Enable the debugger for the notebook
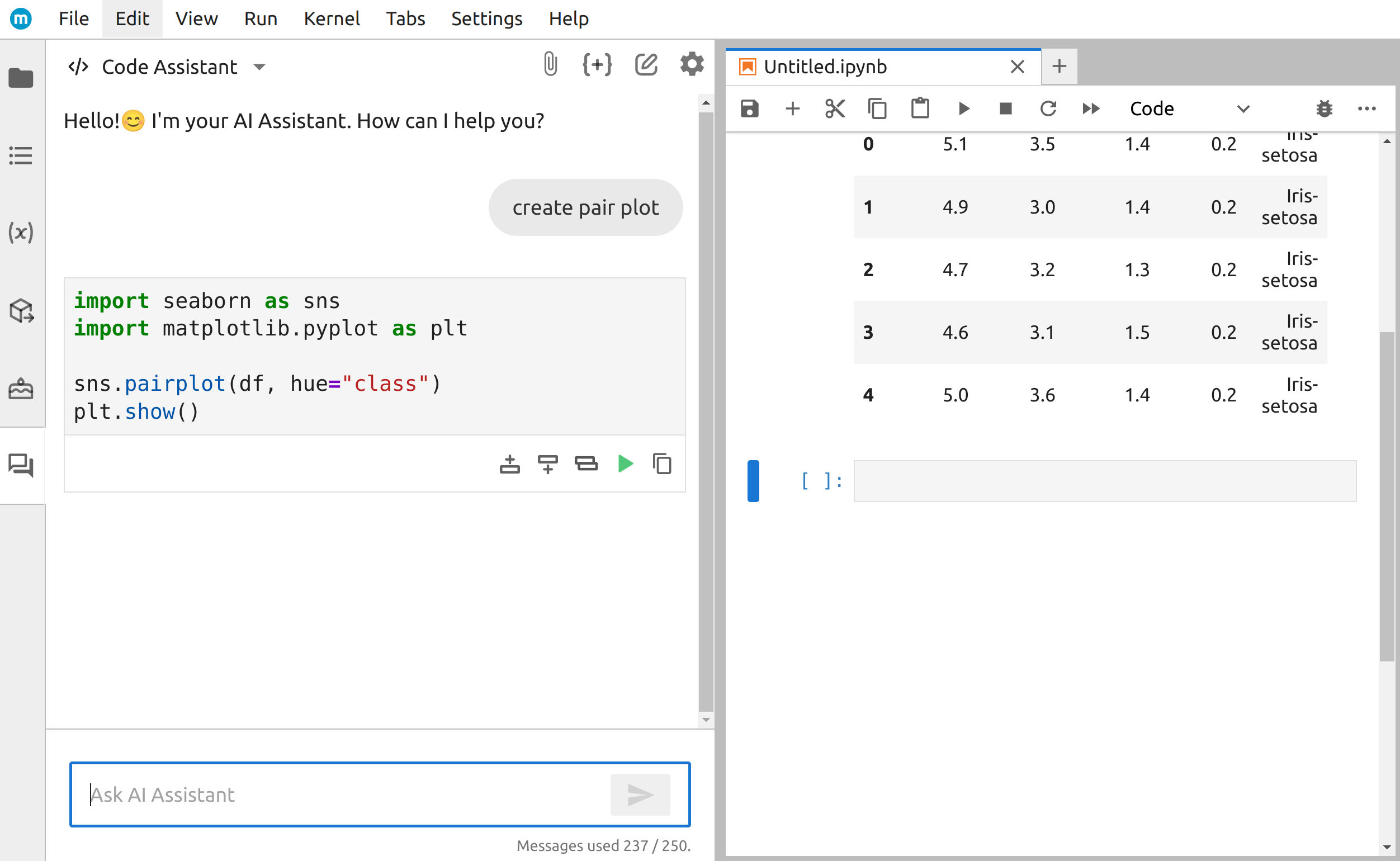Viewport: 1400px width, 861px height. 1325,108
